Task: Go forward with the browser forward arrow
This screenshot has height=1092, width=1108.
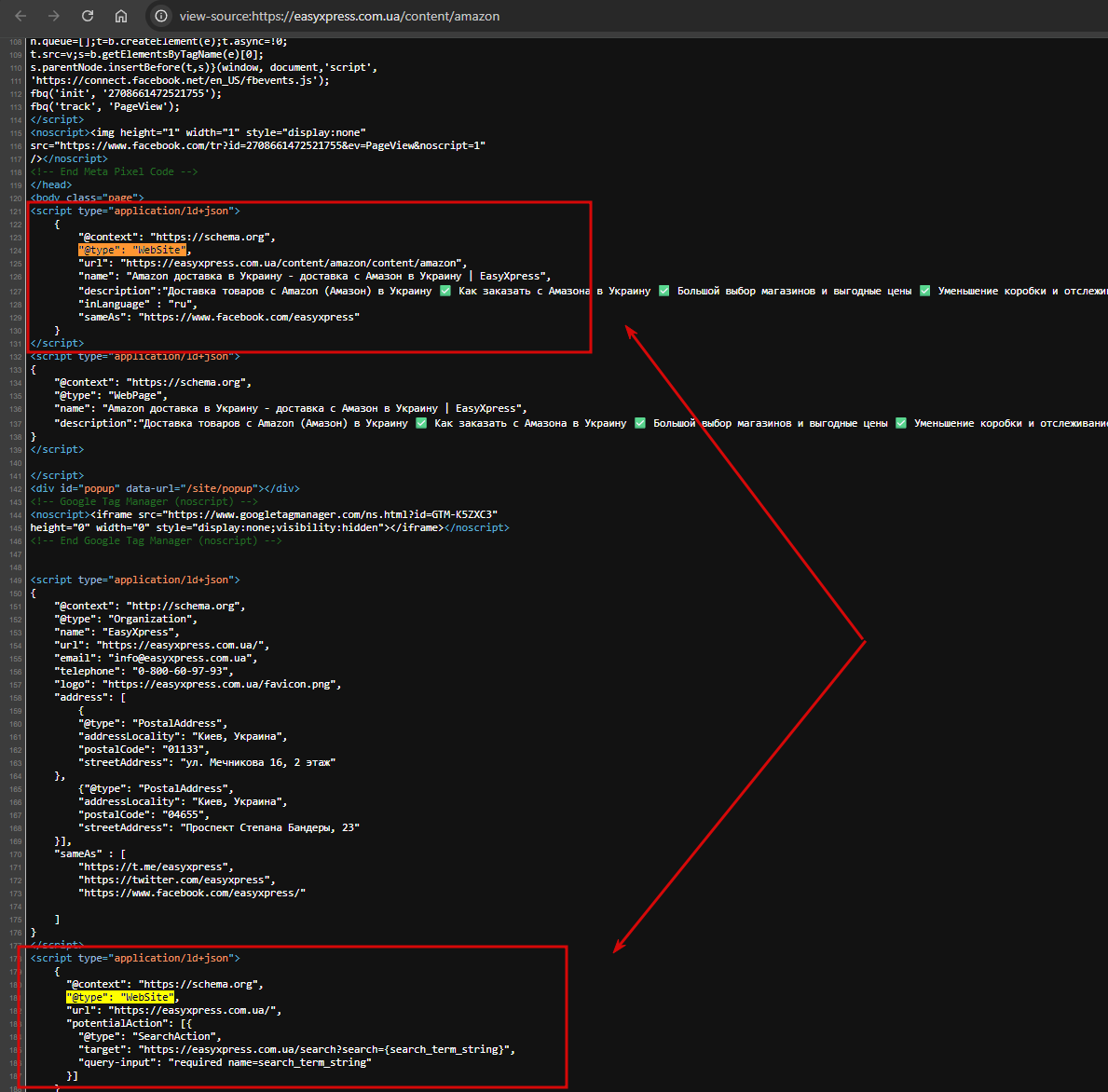Action: 54,16
